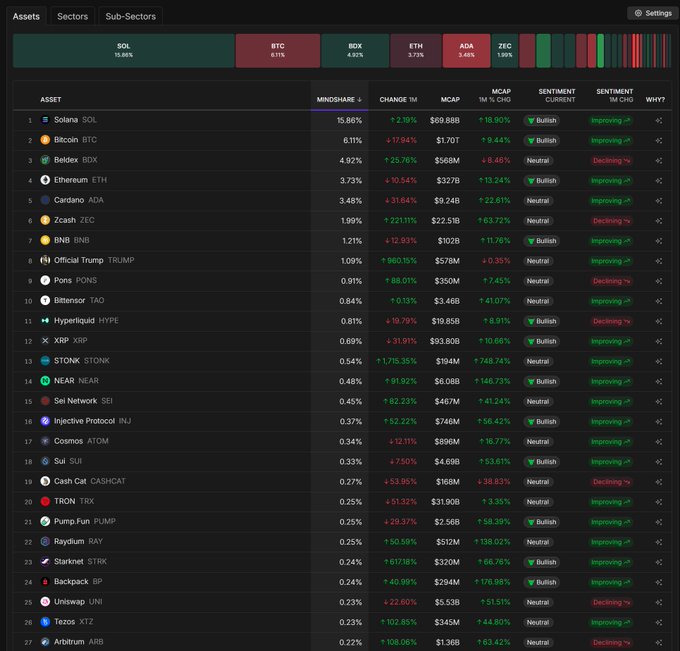
Task: Click the Zcash coin icon
Action: [45, 220]
